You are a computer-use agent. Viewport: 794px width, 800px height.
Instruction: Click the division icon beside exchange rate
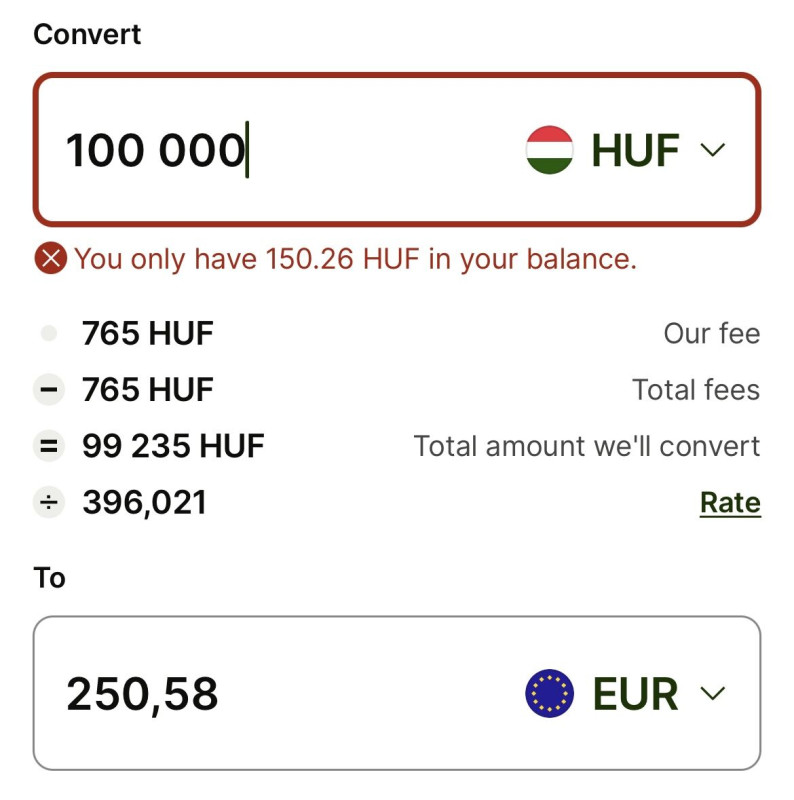pyautogui.click(x=48, y=502)
